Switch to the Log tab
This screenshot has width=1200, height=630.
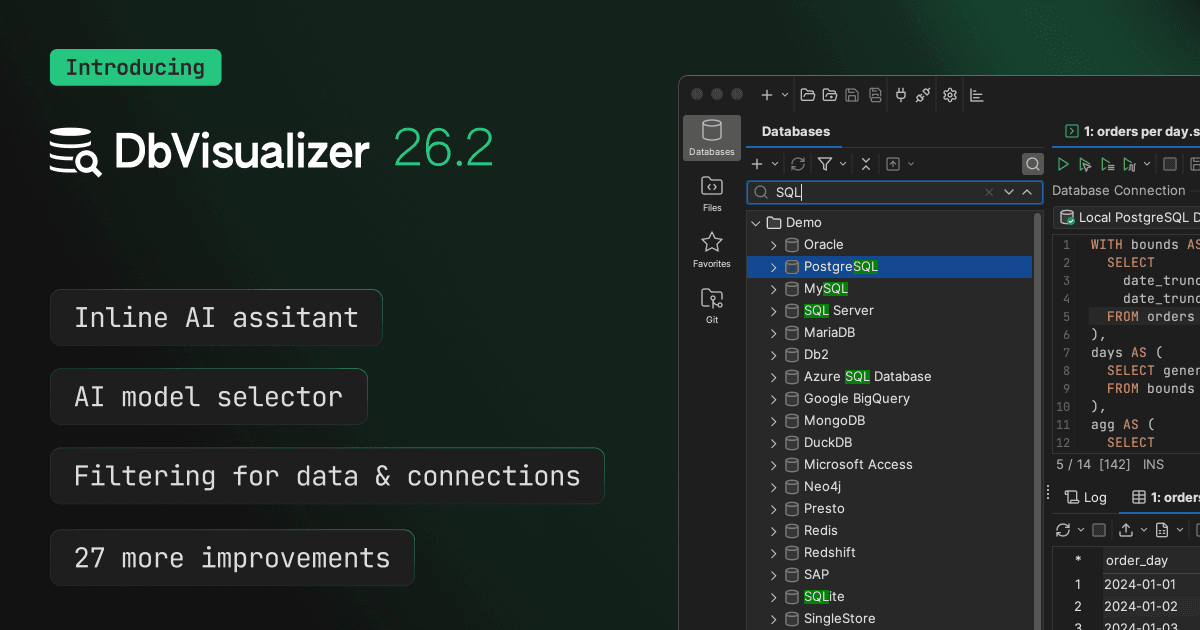pyautogui.click(x=1085, y=497)
